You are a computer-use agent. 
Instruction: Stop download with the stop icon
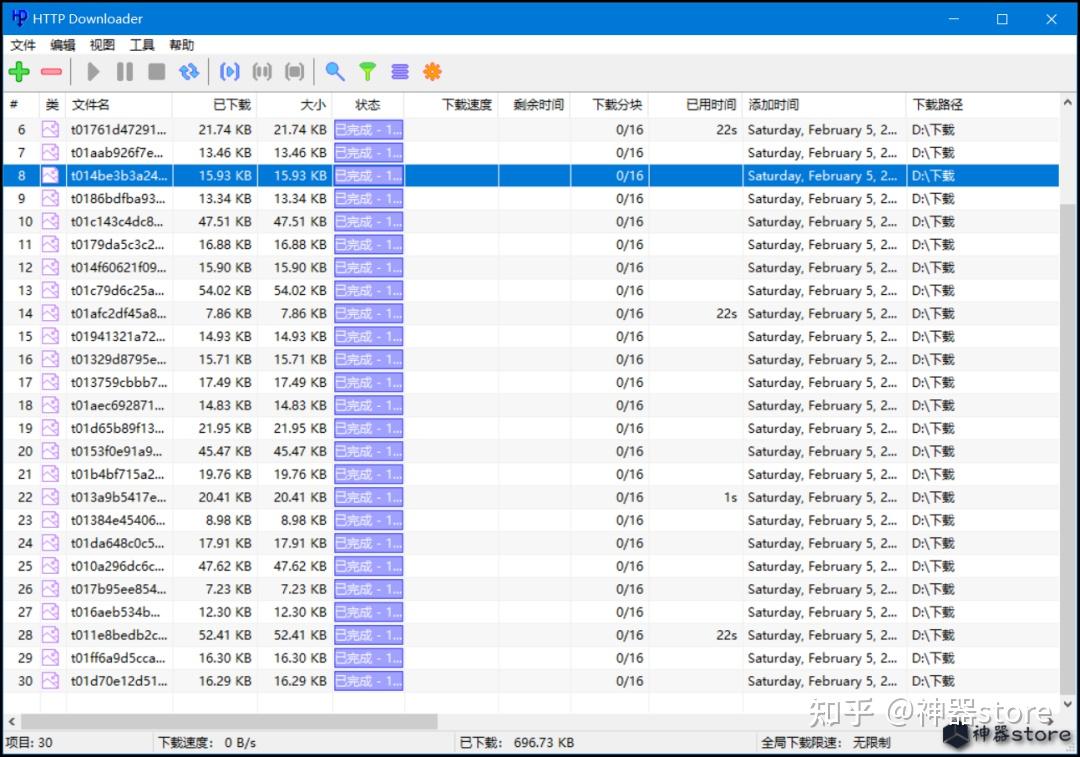(157, 72)
